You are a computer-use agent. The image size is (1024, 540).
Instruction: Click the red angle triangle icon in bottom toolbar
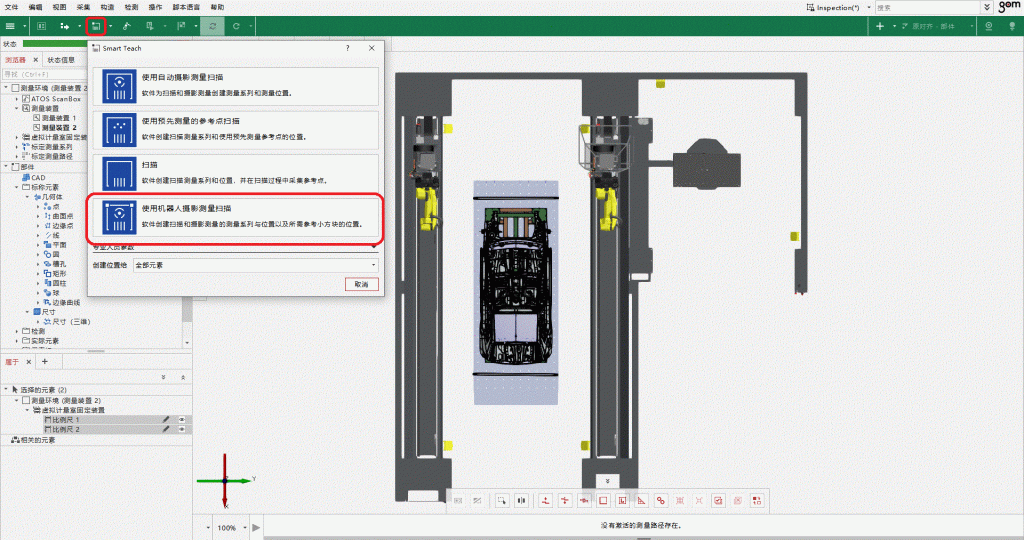click(641, 500)
